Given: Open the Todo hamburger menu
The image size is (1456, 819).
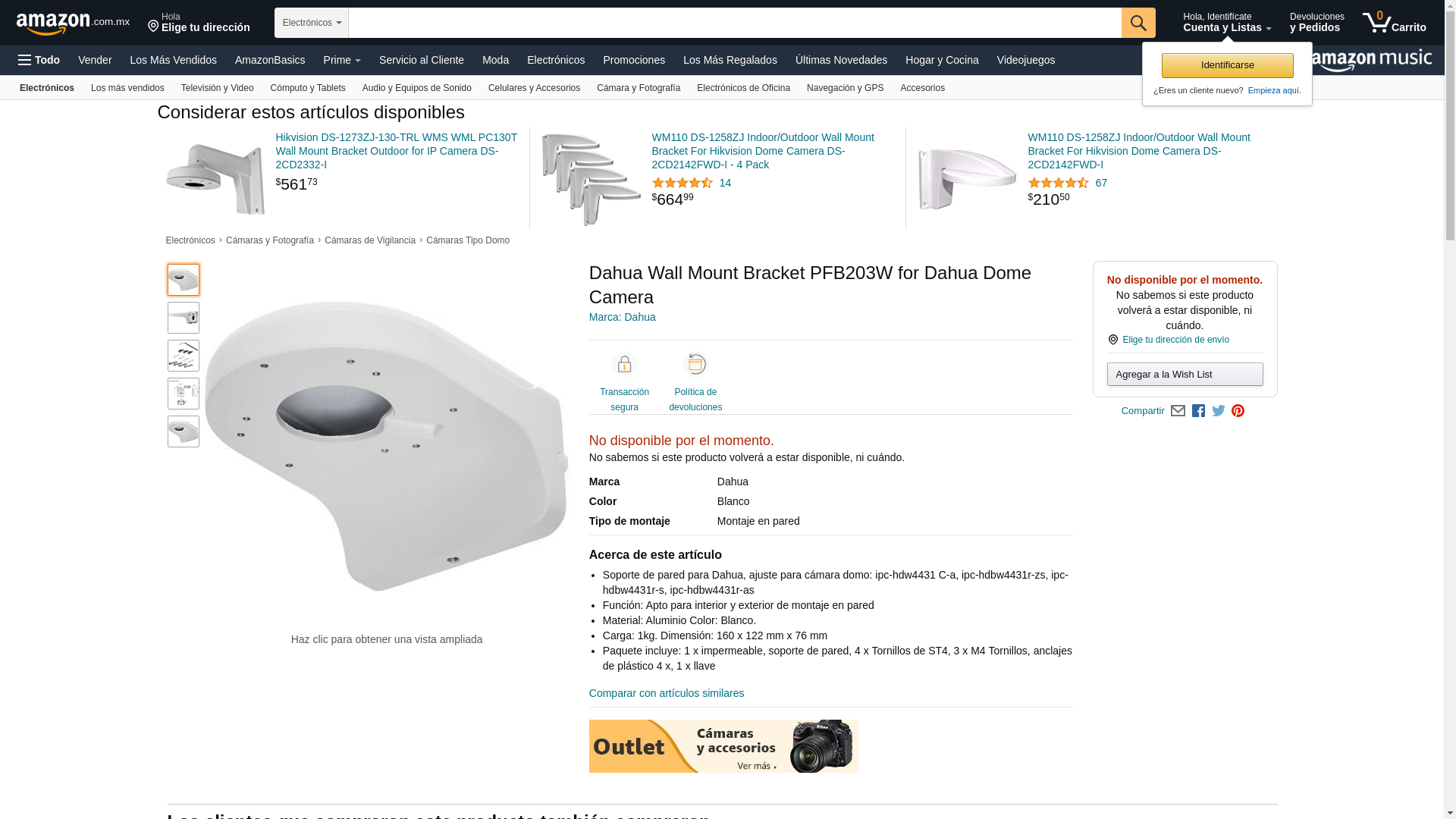Looking at the screenshot, I should [39, 60].
